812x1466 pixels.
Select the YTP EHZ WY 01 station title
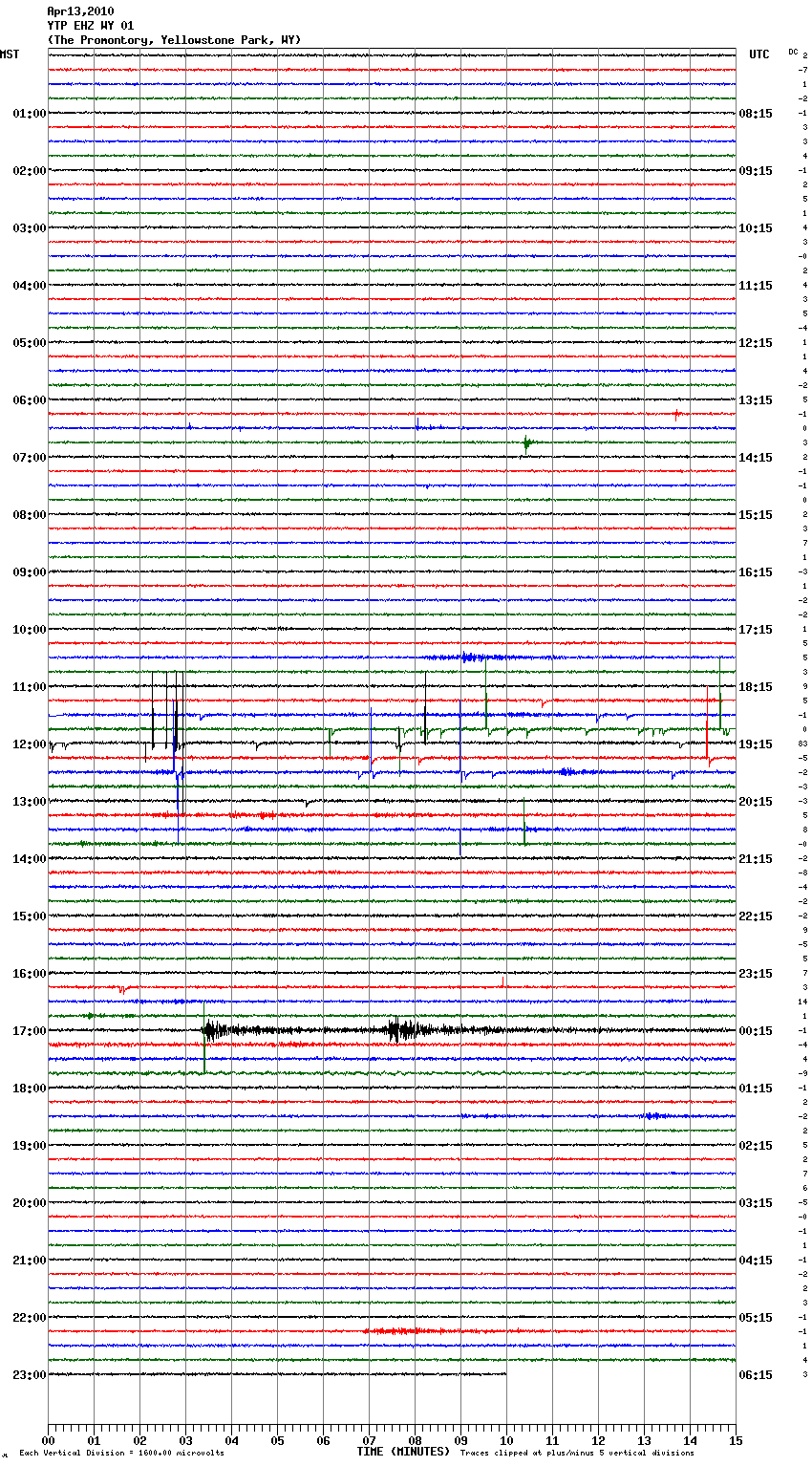(91, 26)
